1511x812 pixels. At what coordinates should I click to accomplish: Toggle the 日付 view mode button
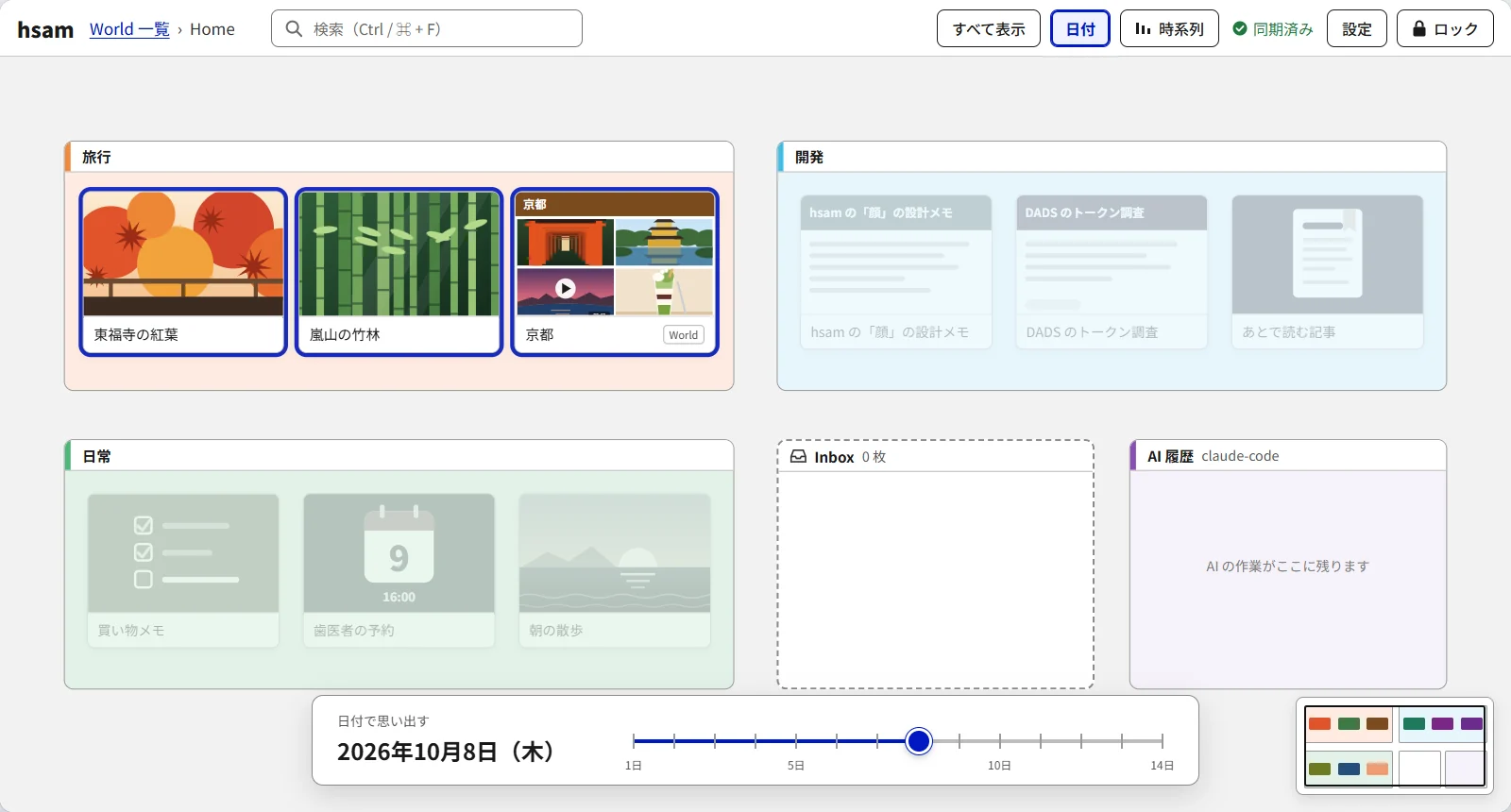[x=1080, y=28]
